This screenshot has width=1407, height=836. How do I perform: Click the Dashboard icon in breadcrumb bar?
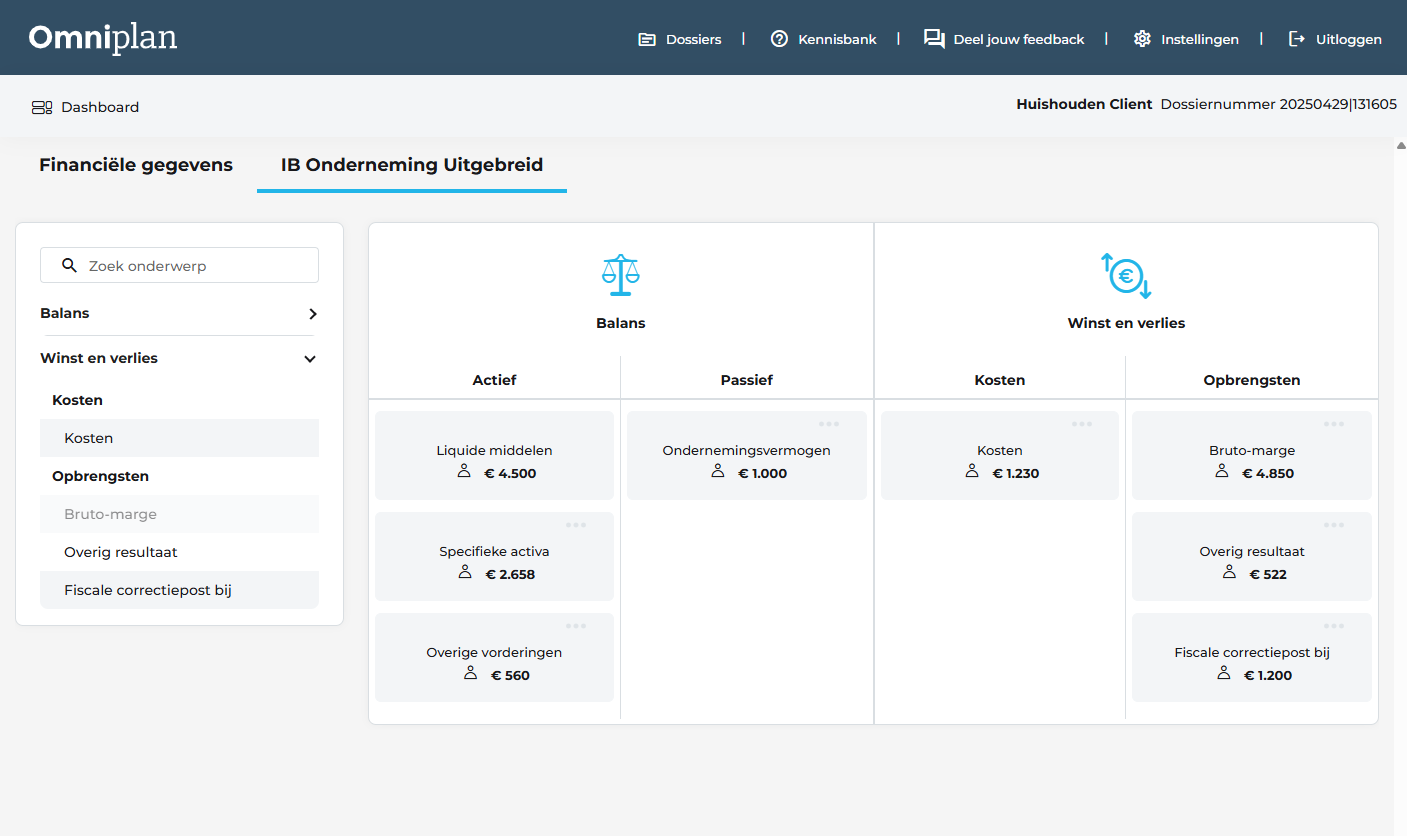coord(42,107)
